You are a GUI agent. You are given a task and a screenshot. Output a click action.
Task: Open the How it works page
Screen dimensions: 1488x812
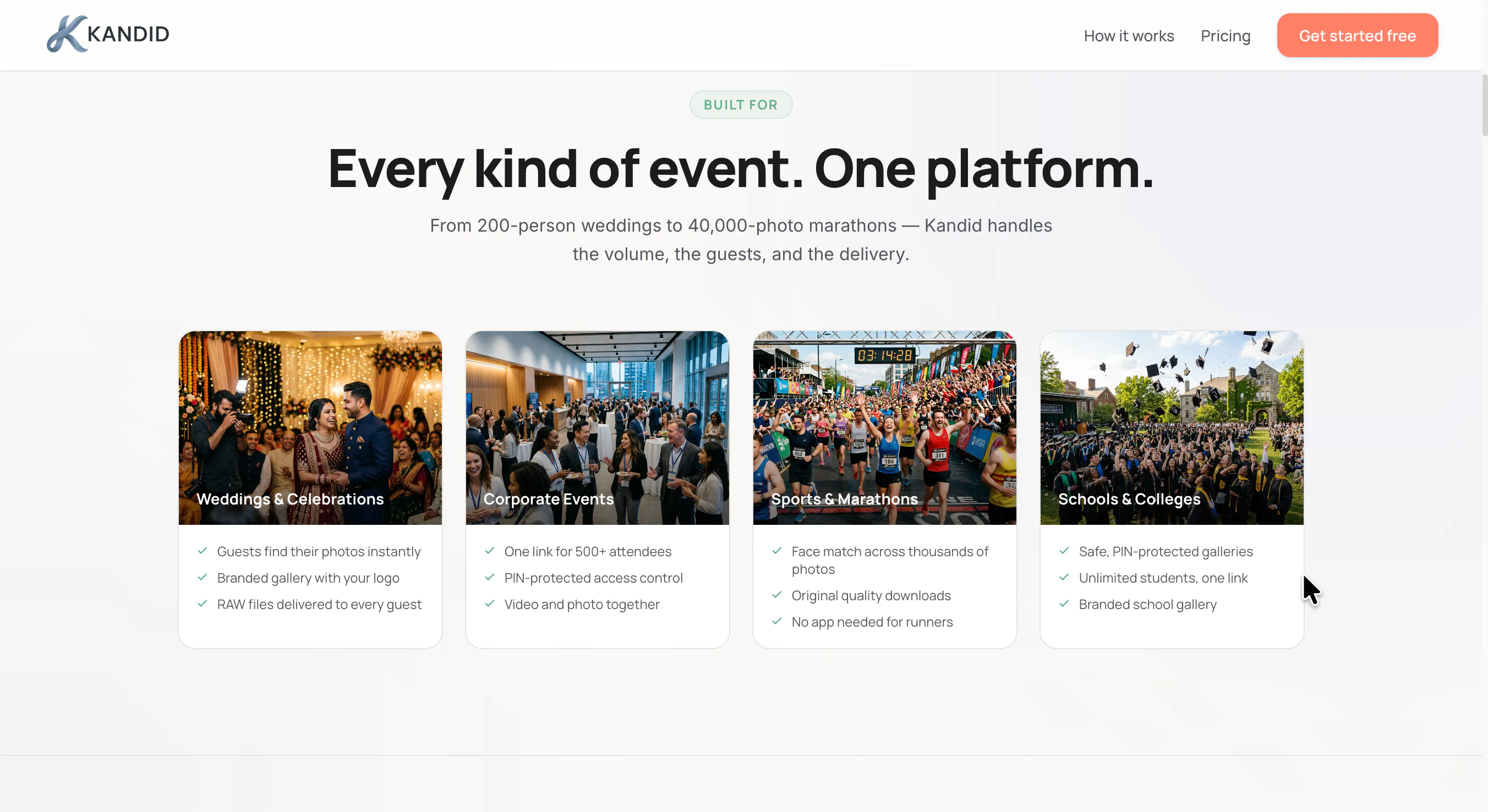tap(1129, 36)
